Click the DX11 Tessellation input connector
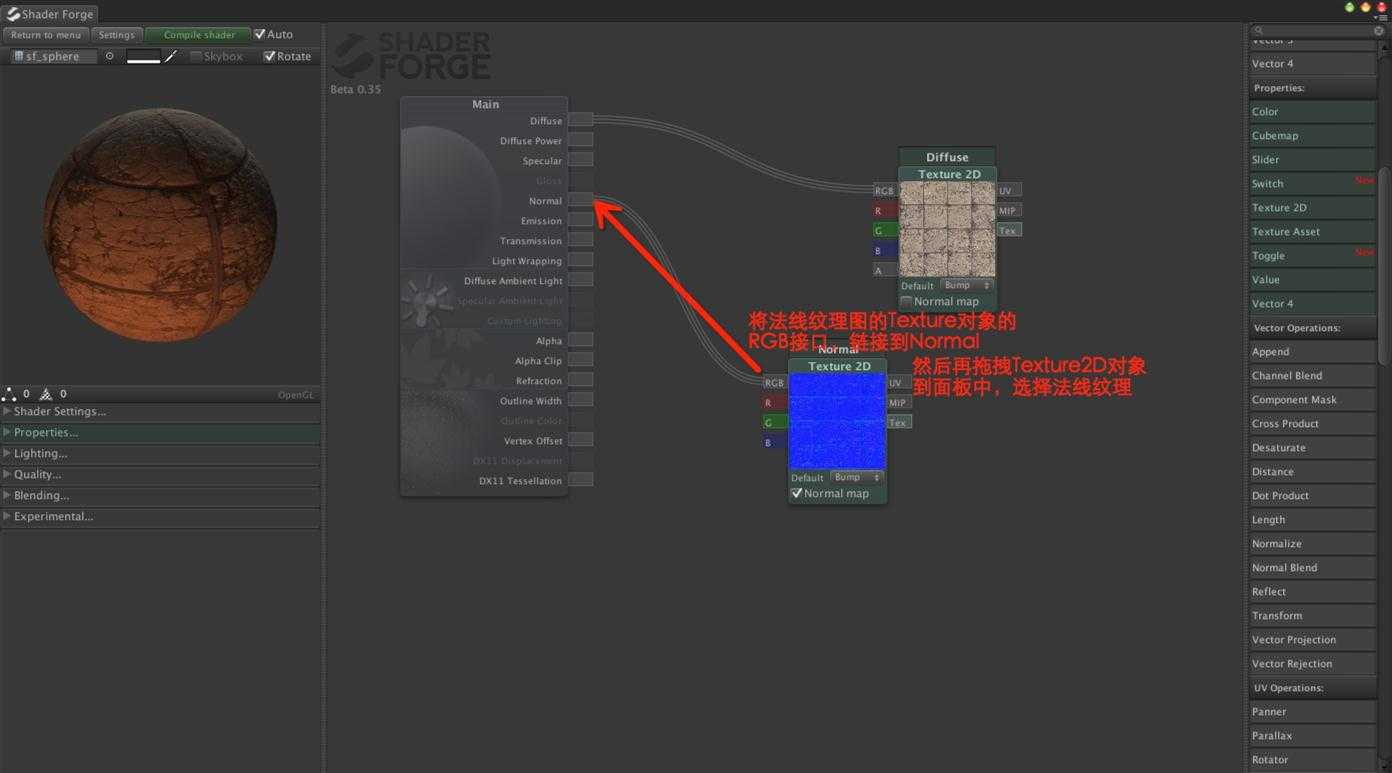This screenshot has height=773, width=1392. (580, 480)
